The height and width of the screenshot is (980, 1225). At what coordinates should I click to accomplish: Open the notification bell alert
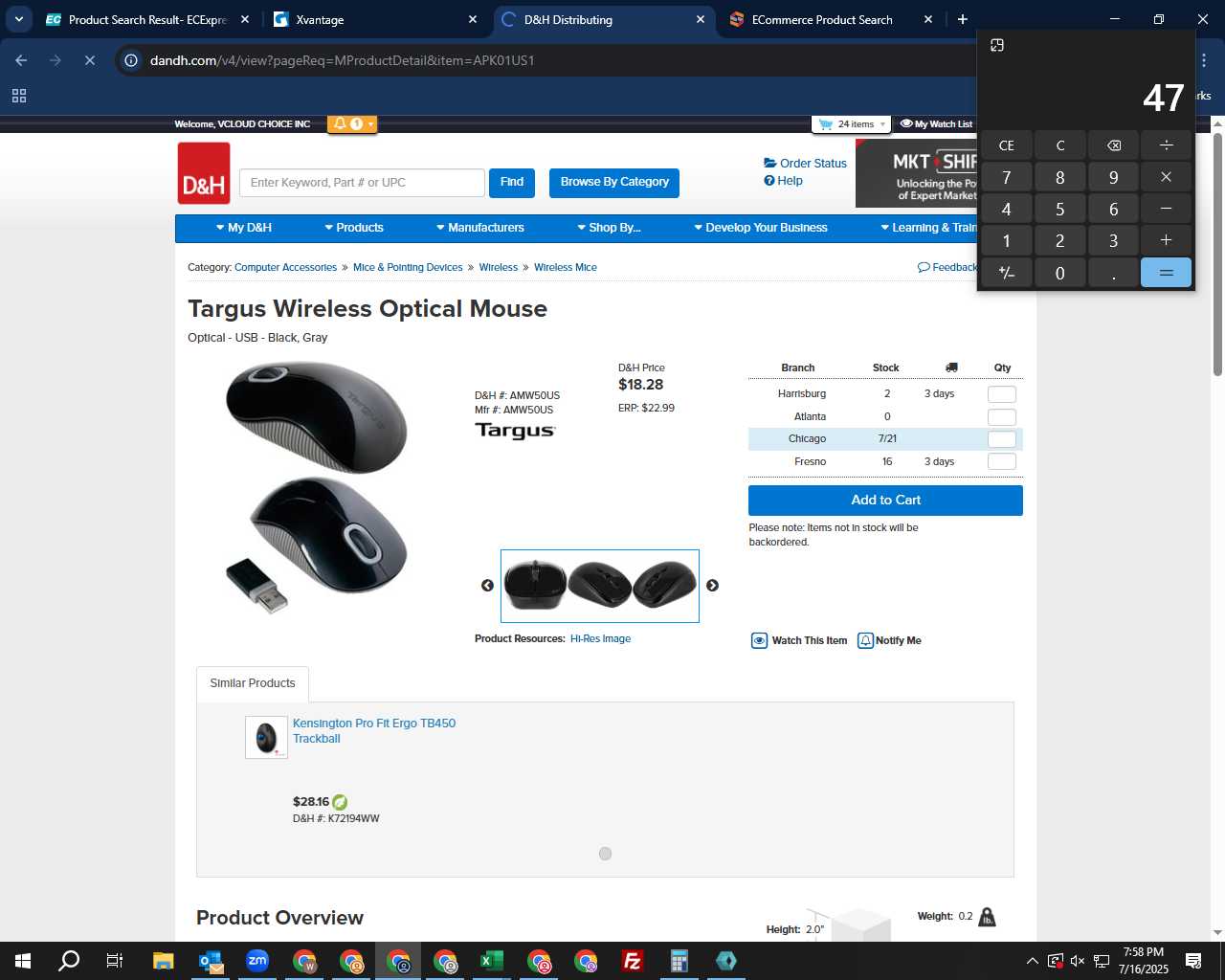pyautogui.click(x=351, y=123)
